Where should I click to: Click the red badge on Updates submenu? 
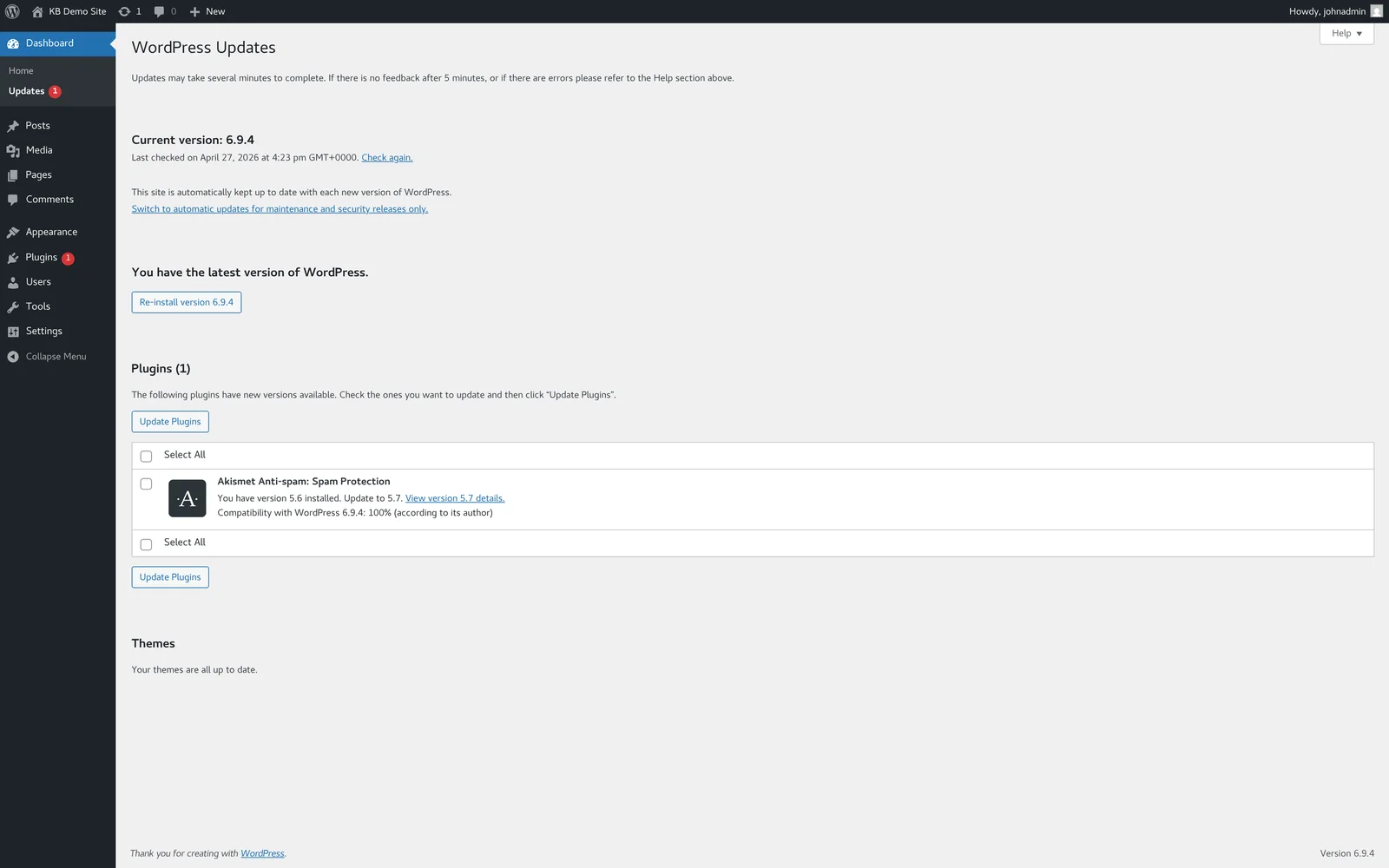tap(55, 91)
